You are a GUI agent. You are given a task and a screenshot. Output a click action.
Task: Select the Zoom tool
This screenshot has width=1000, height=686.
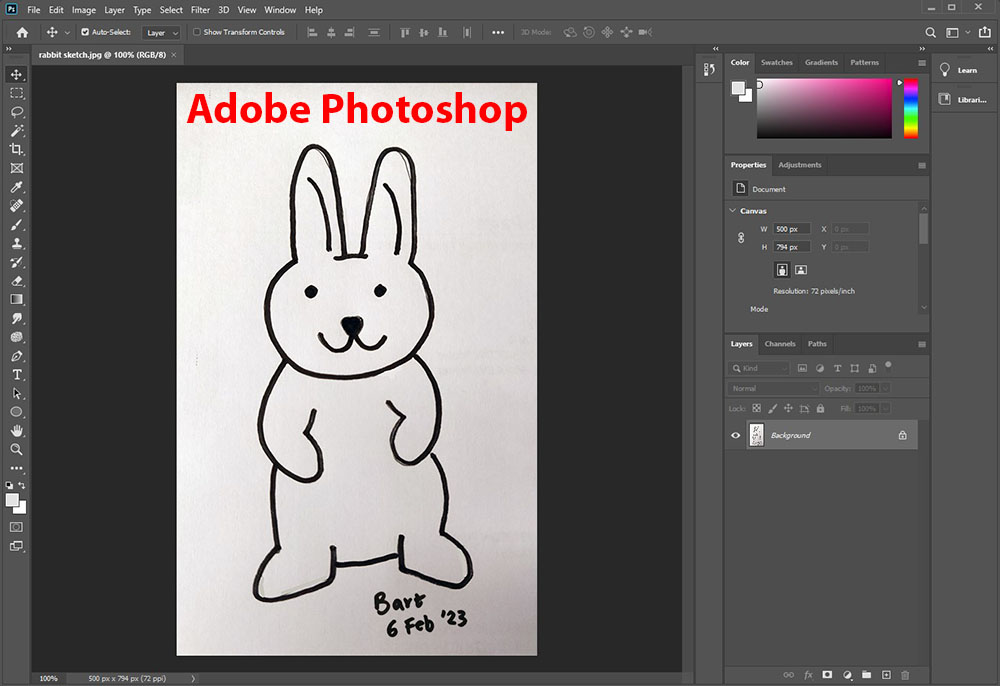click(x=17, y=449)
